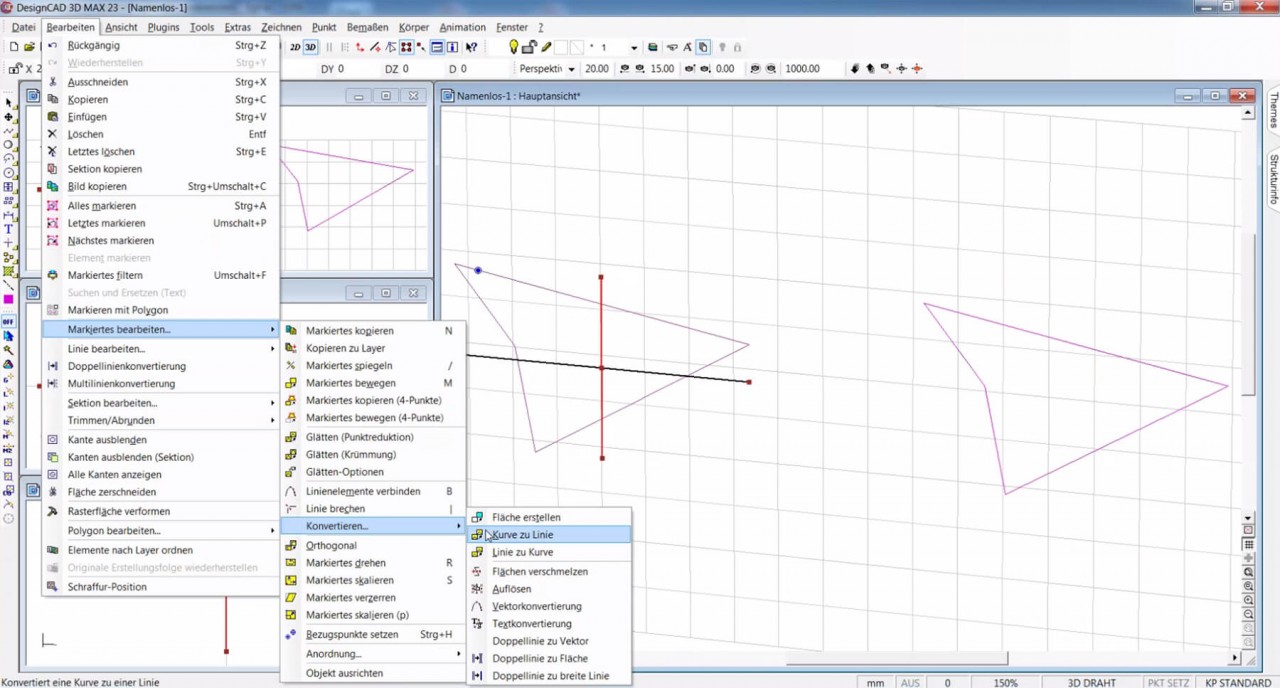
Task: Click the layer stack icon in toolbar
Action: (653, 47)
